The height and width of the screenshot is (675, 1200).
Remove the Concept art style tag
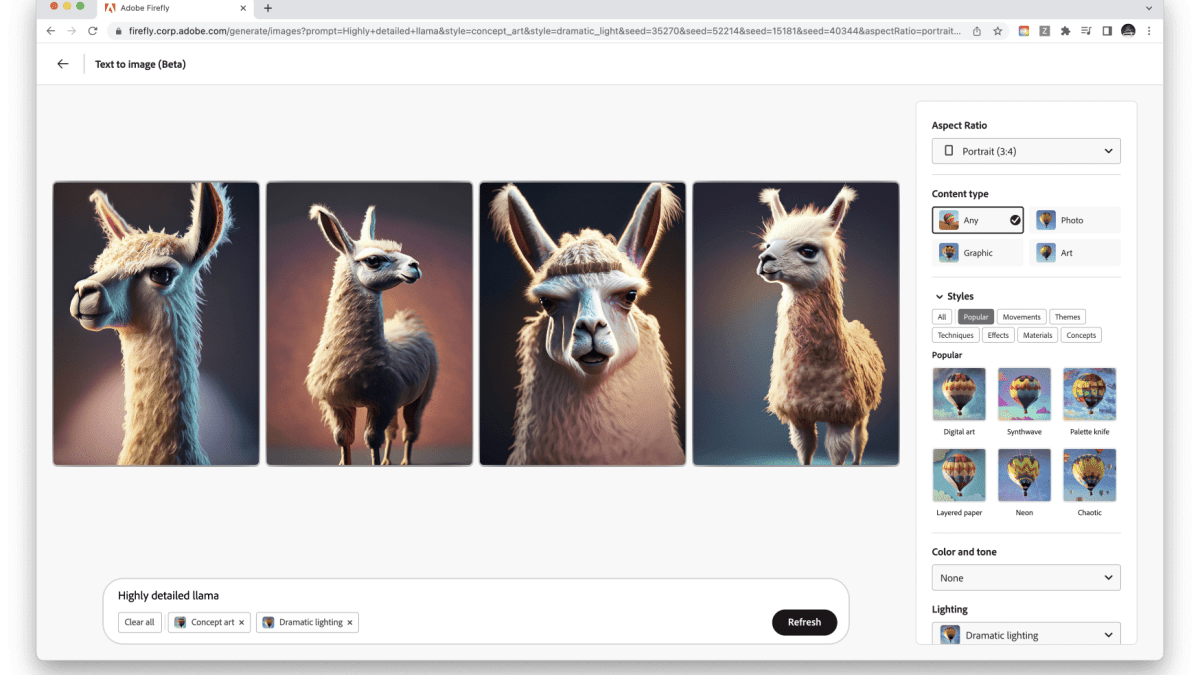241,622
